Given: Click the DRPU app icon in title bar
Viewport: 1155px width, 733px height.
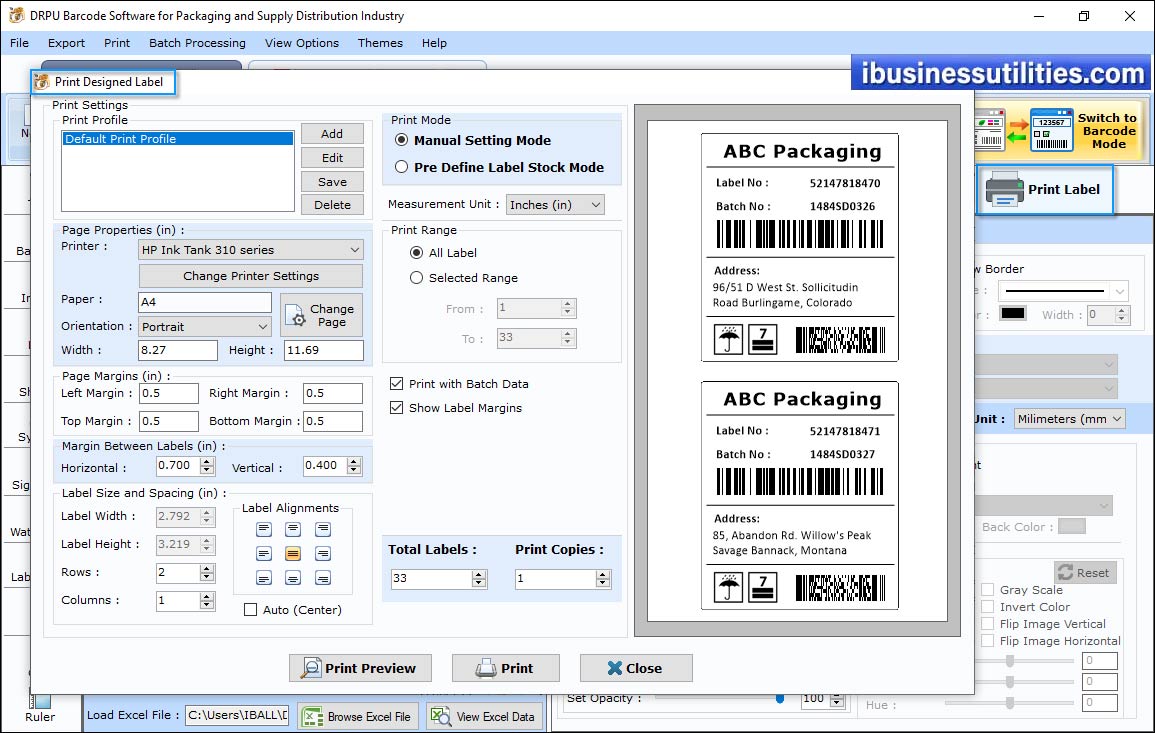Looking at the screenshot, I should point(16,15).
